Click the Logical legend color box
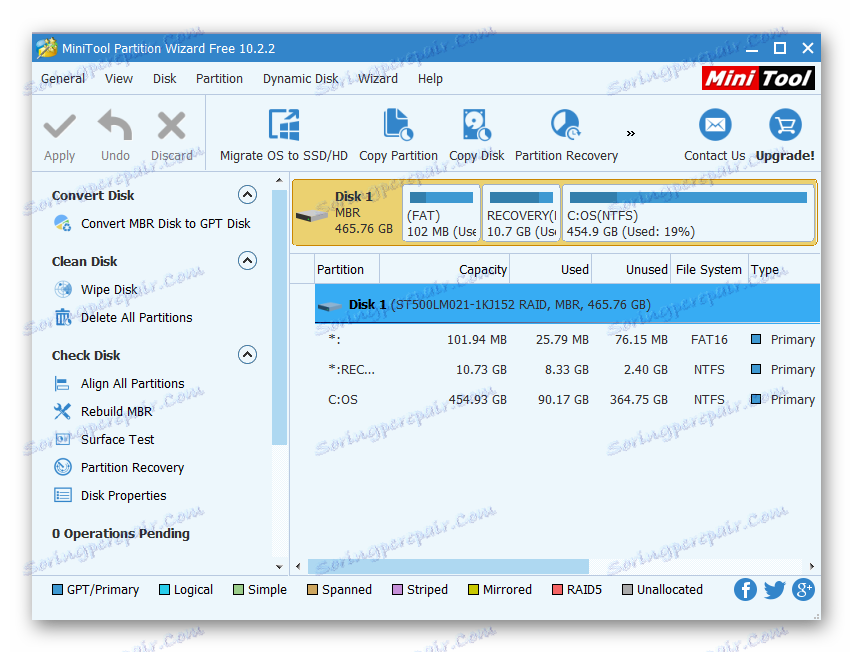The image size is (853, 652). (164, 589)
